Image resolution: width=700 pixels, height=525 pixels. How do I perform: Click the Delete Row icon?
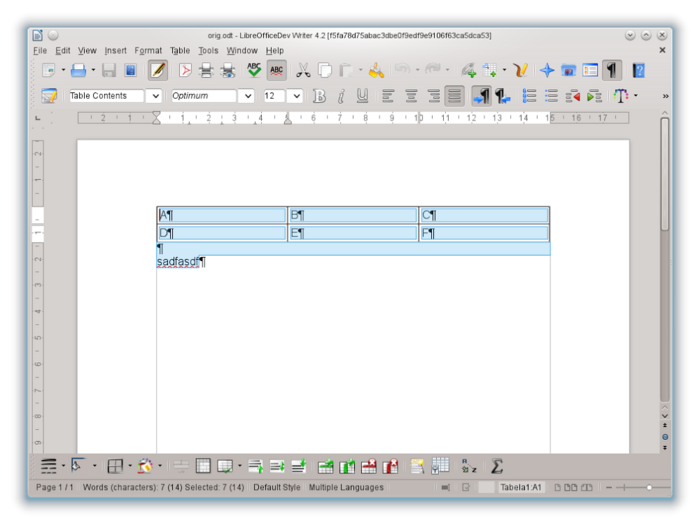click(369, 467)
